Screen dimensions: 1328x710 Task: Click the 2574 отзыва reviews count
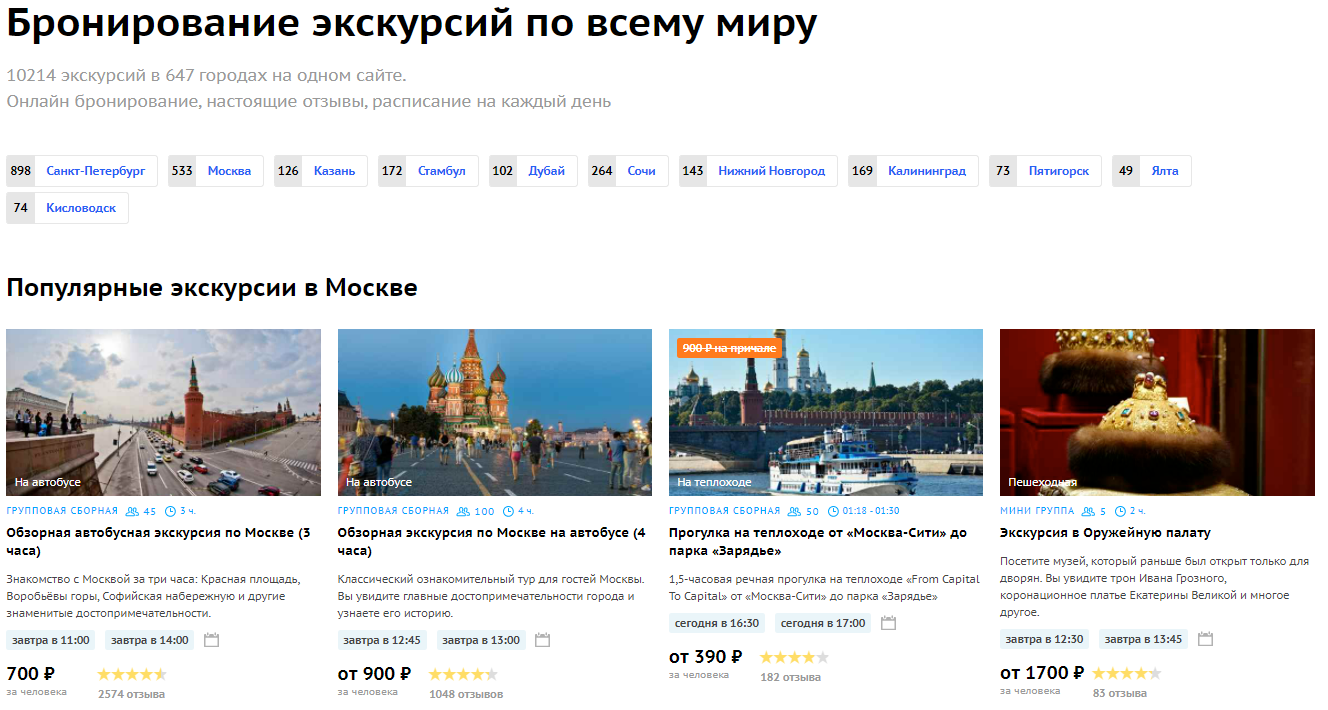point(131,694)
